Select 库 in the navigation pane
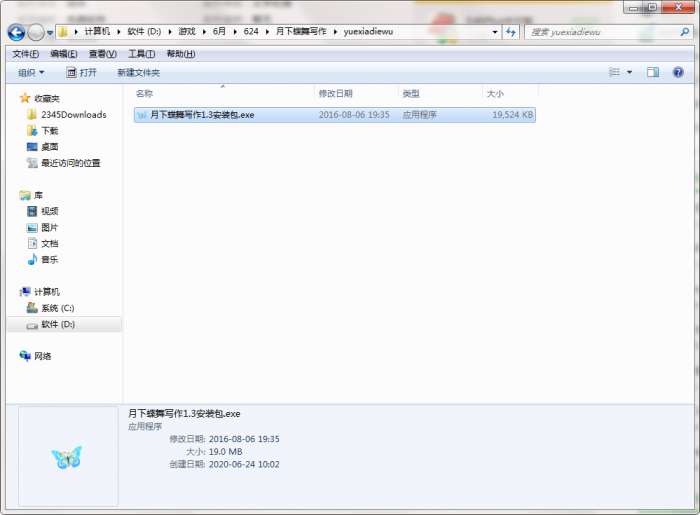Viewport: 700px width, 515px height. click(38, 195)
